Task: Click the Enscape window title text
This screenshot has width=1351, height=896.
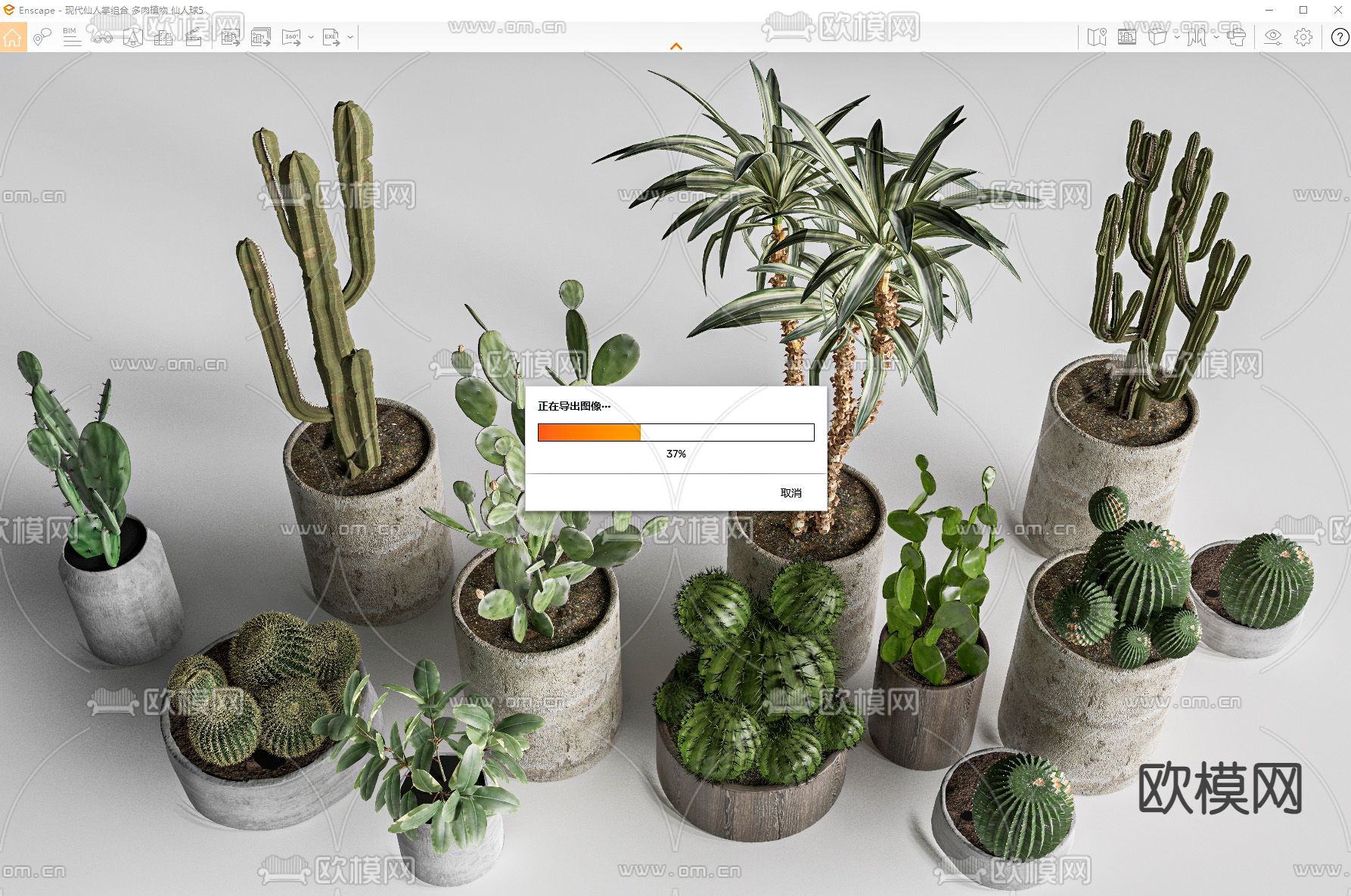Action: click(111, 11)
